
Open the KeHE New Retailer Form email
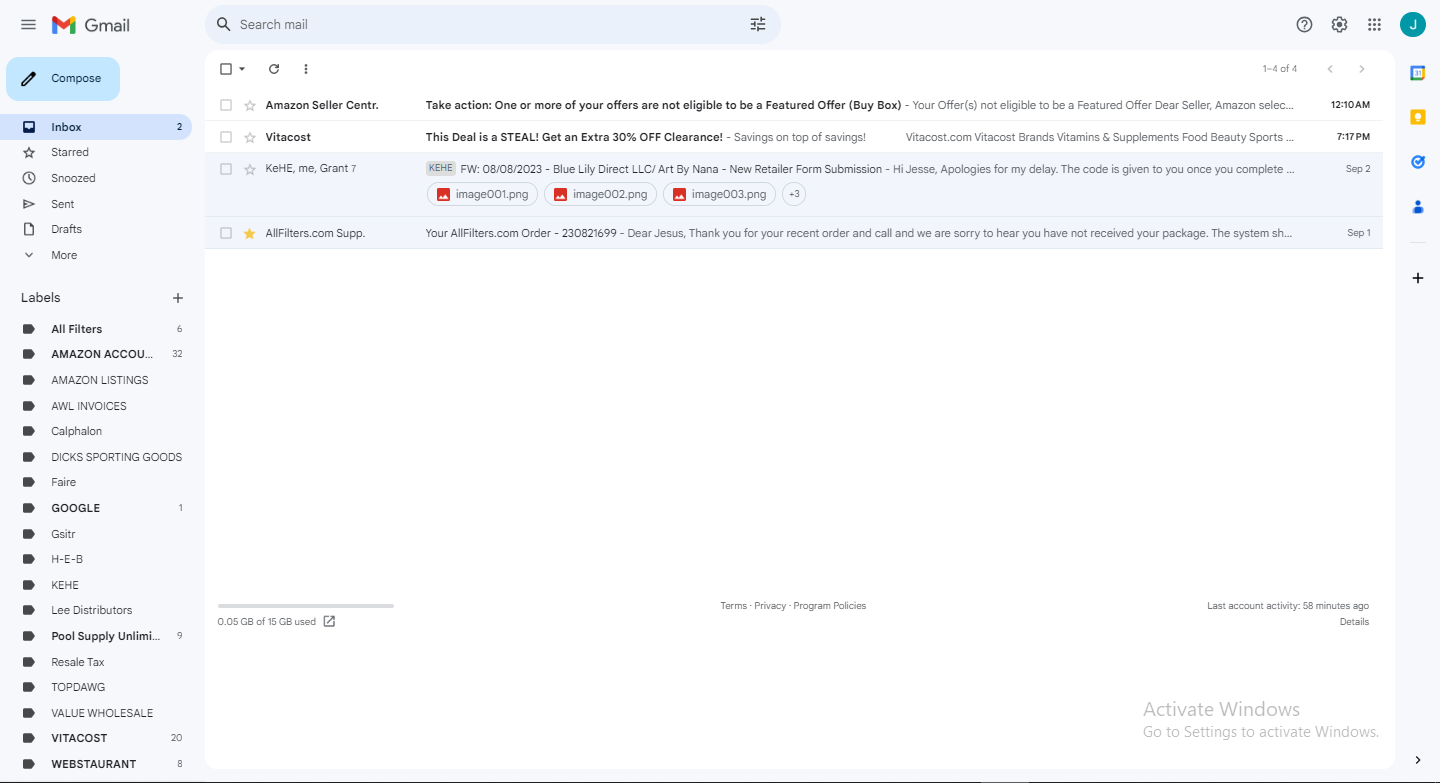click(x=794, y=185)
